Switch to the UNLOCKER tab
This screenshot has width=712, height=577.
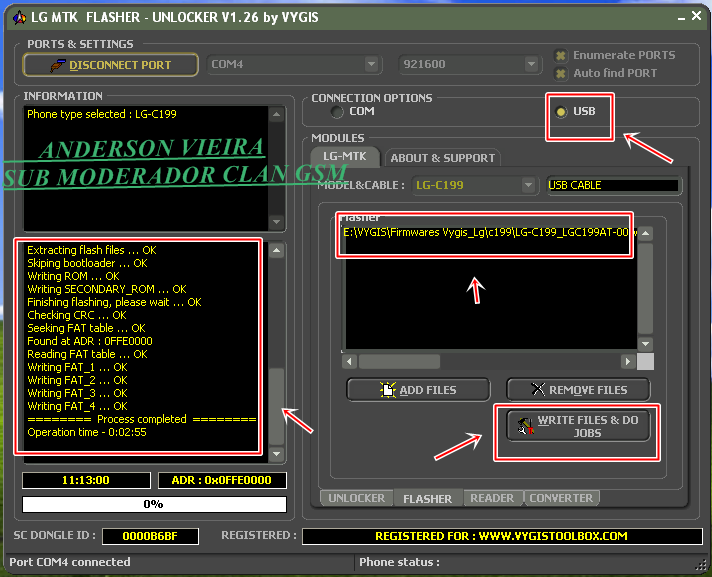[356, 498]
